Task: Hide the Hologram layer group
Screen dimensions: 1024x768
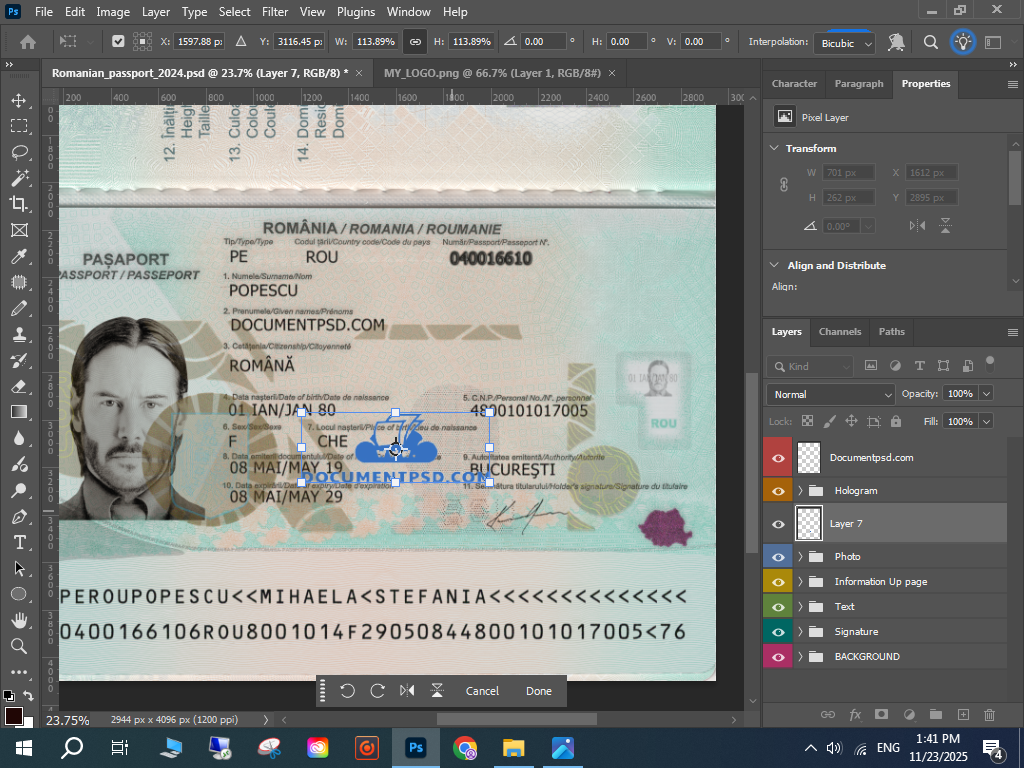Action: [777, 490]
